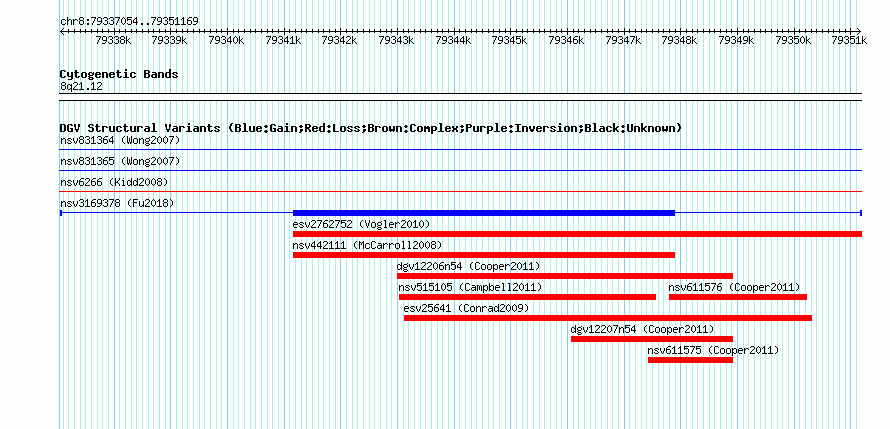Click the chr8:79337054..79351169 coordinate label
The height and width of the screenshot is (429, 890).
coord(129,22)
